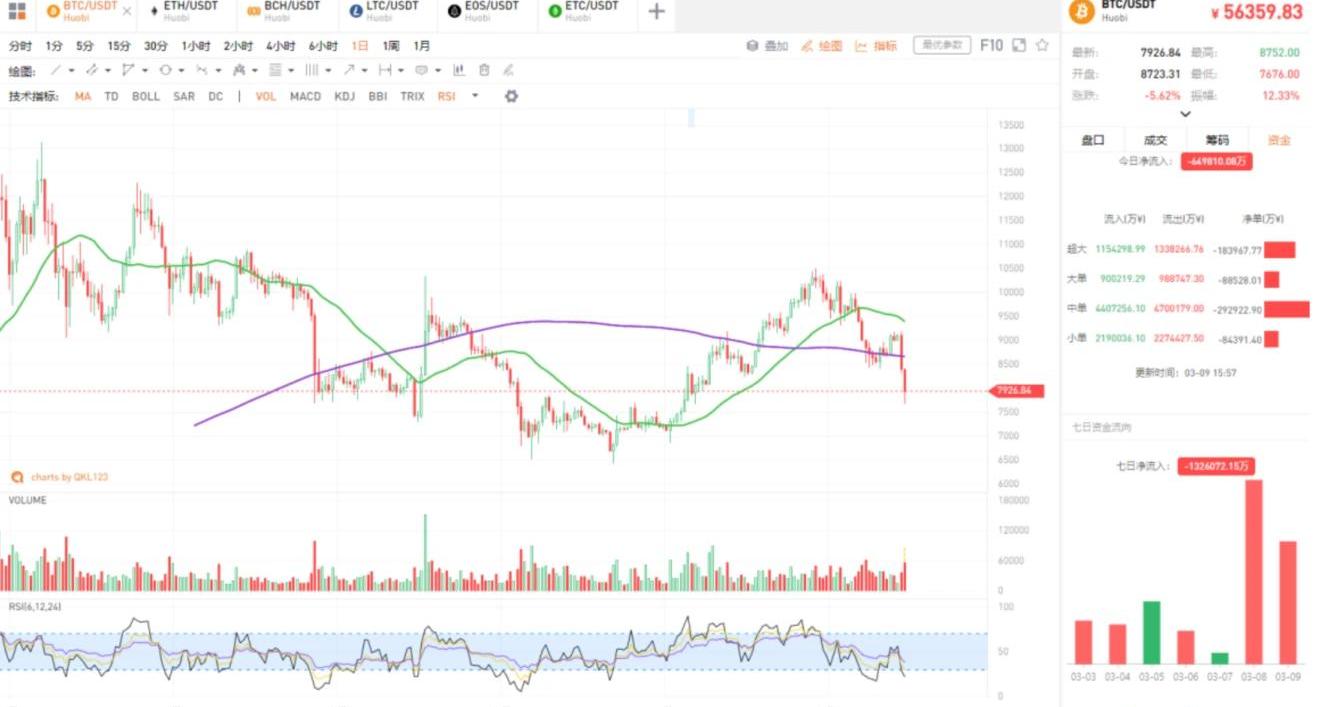
Task: Add to favorites with the star icon
Action: coord(1042,45)
